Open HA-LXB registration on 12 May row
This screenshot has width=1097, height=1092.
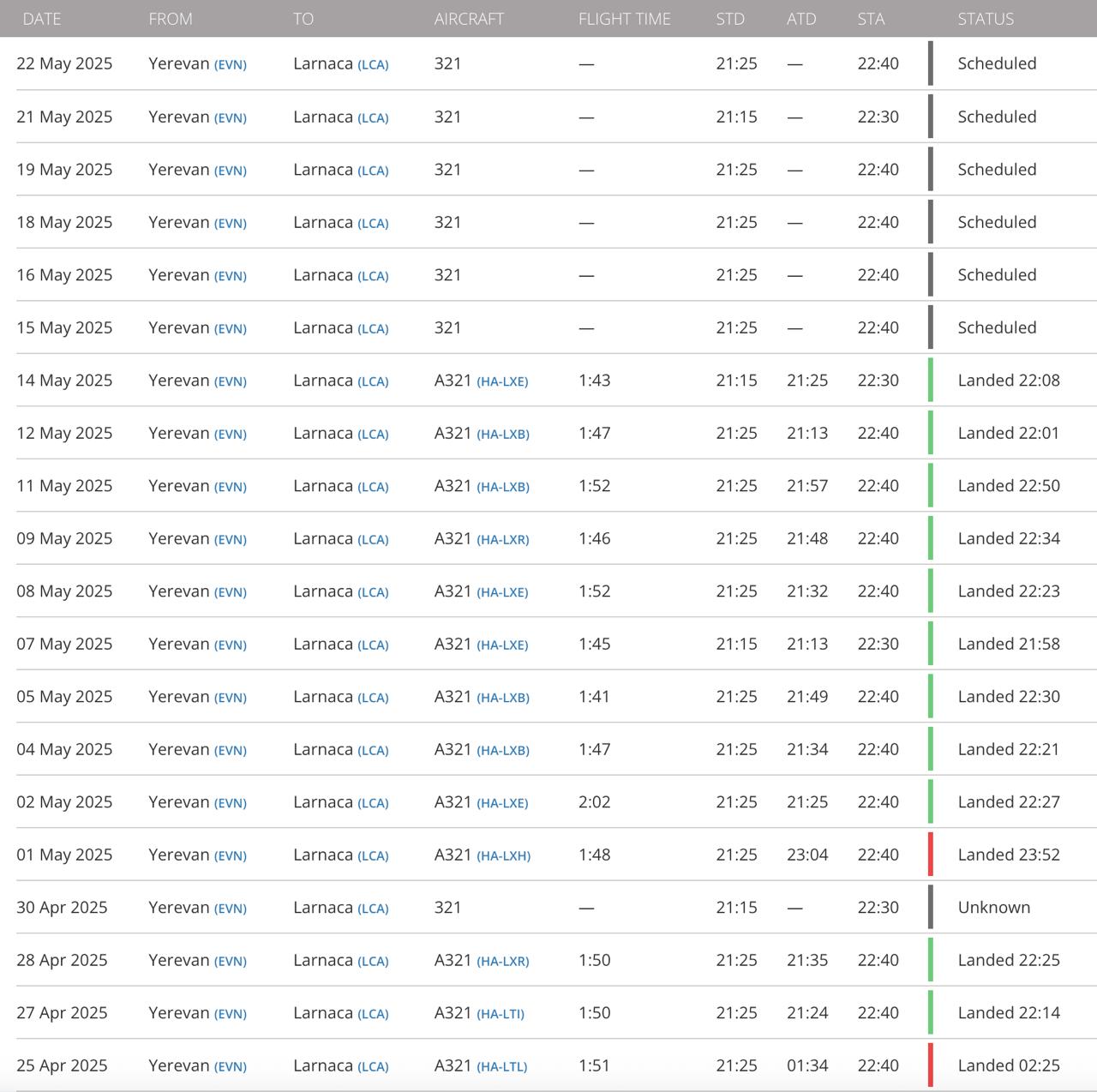503,434
